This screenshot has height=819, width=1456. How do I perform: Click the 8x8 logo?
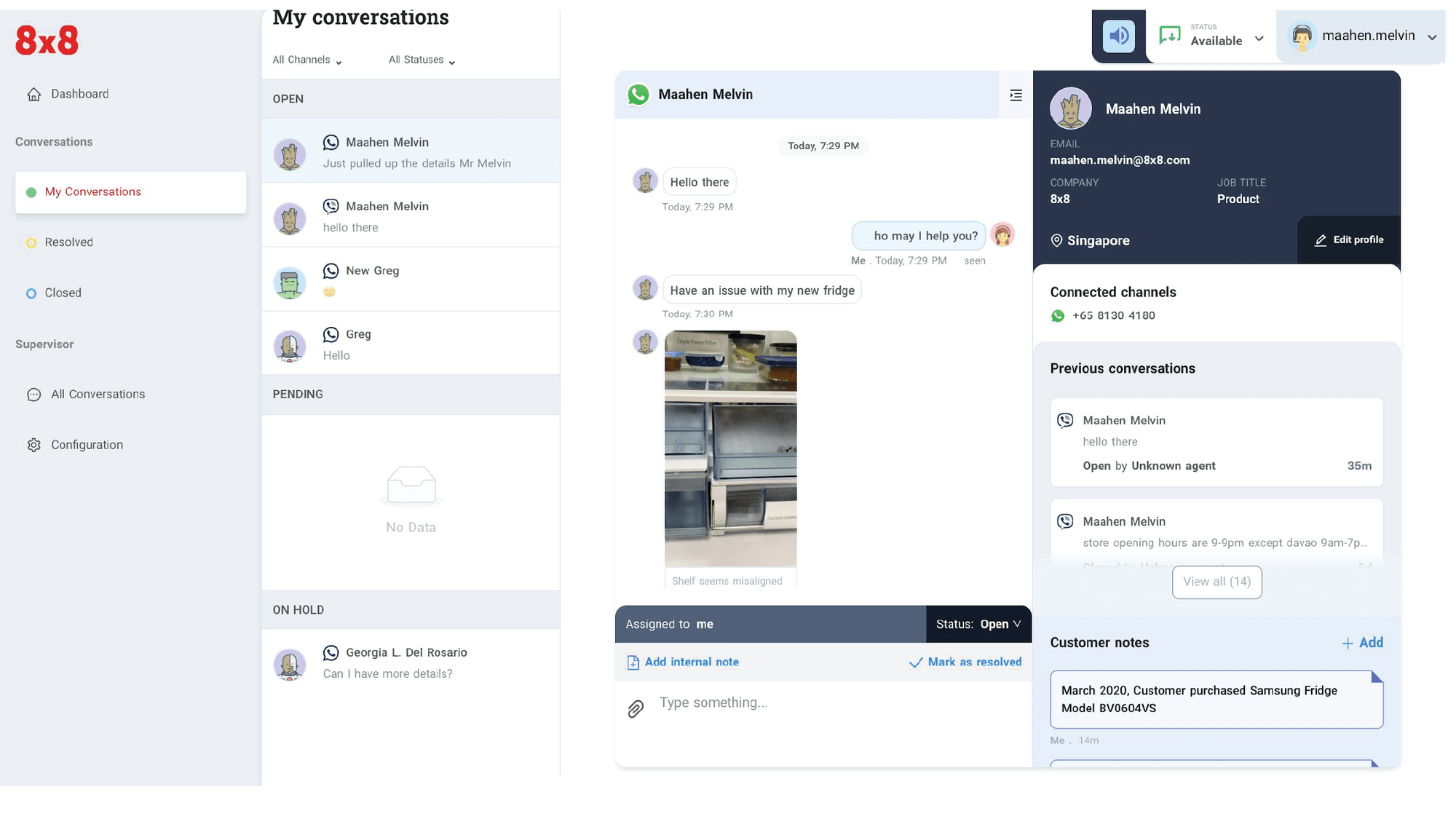pyautogui.click(x=47, y=41)
